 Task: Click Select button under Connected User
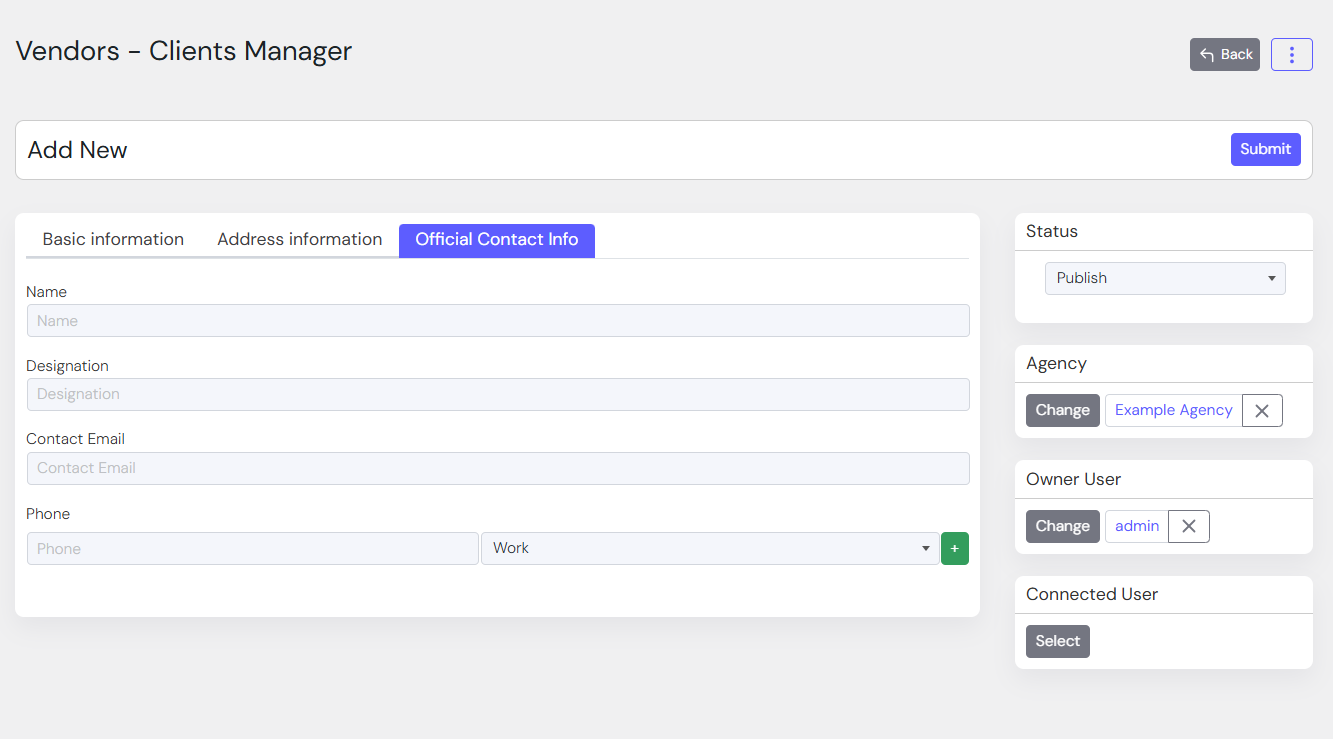pyautogui.click(x=1057, y=642)
